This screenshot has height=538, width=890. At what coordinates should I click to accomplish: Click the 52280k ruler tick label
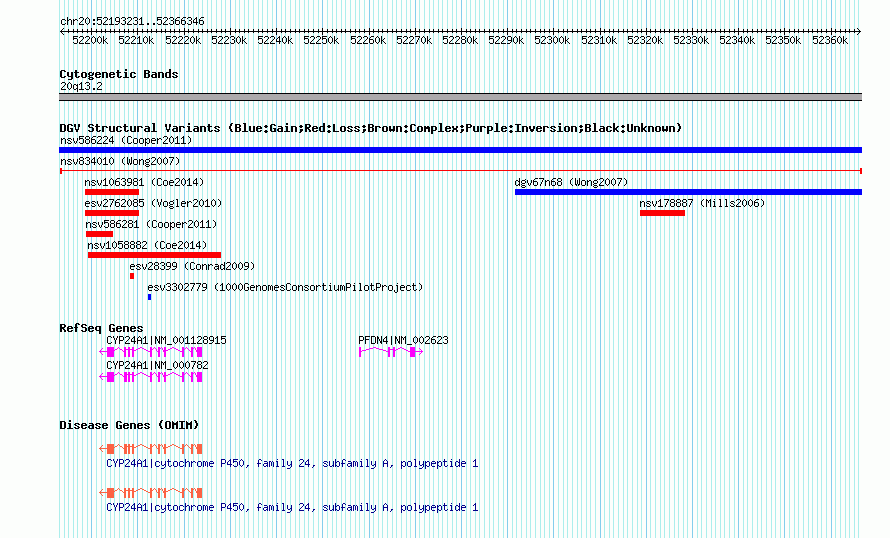(460, 40)
